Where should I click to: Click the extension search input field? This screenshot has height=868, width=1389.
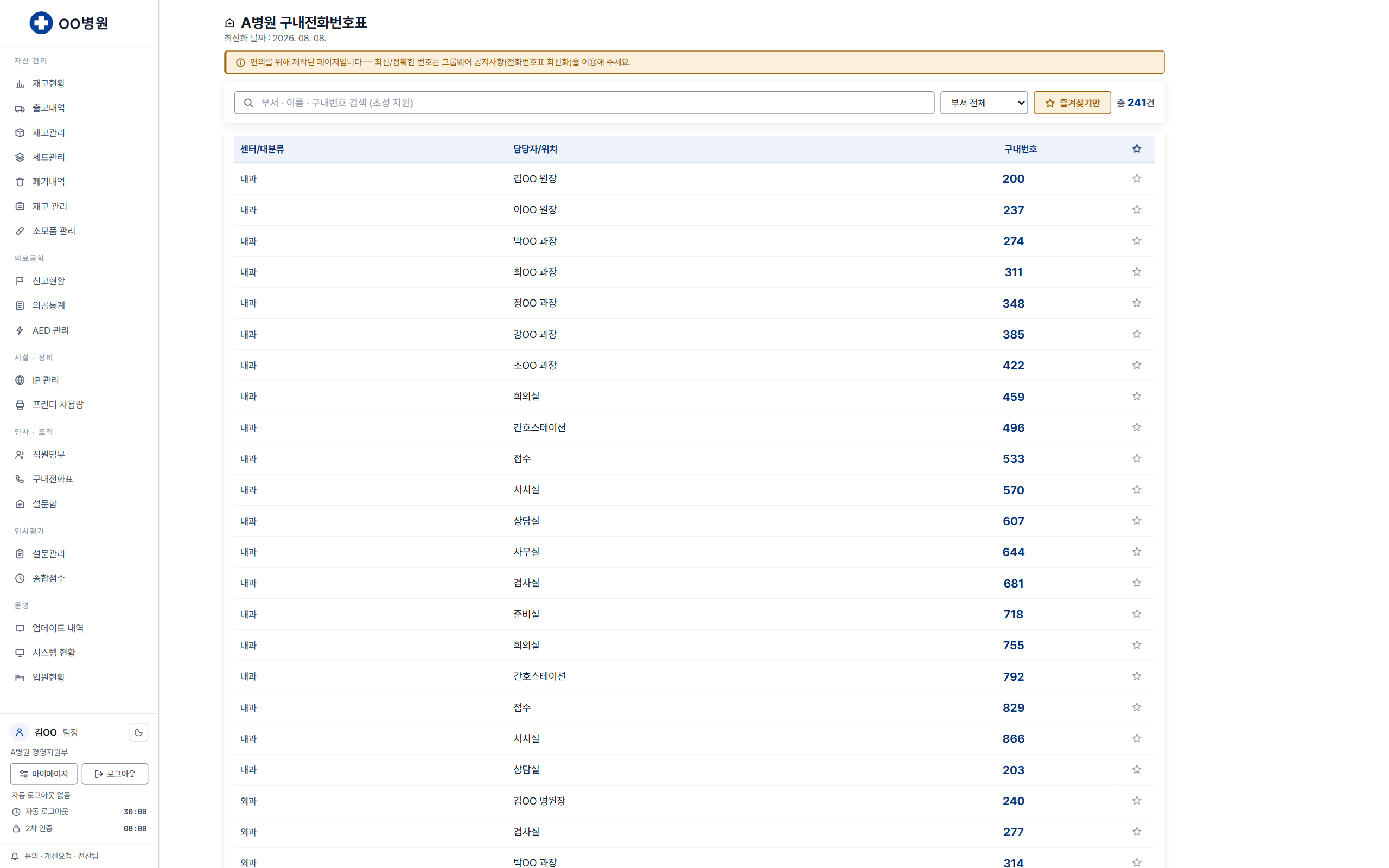(x=584, y=103)
